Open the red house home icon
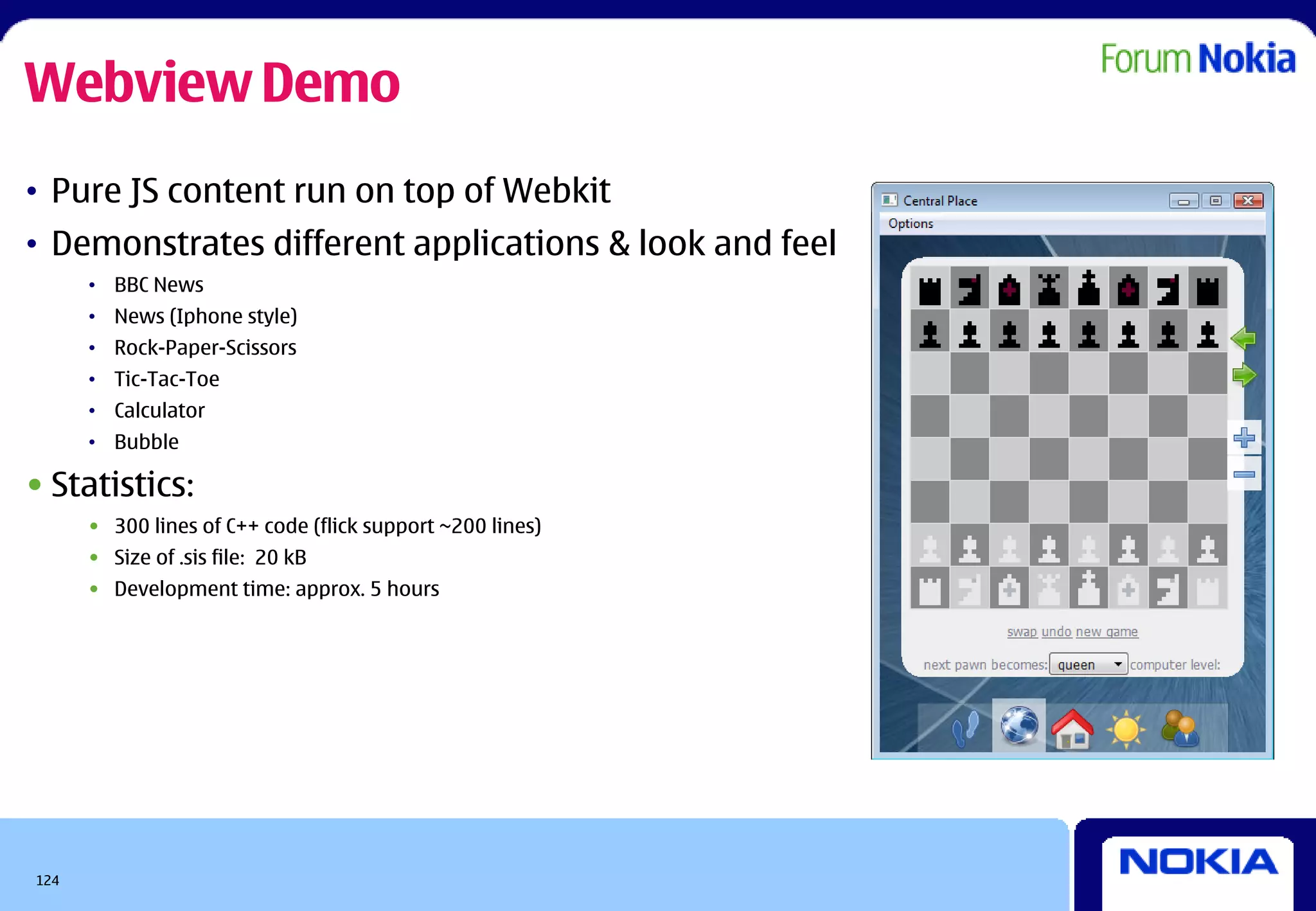Image resolution: width=1316 pixels, height=911 pixels. [x=1072, y=729]
